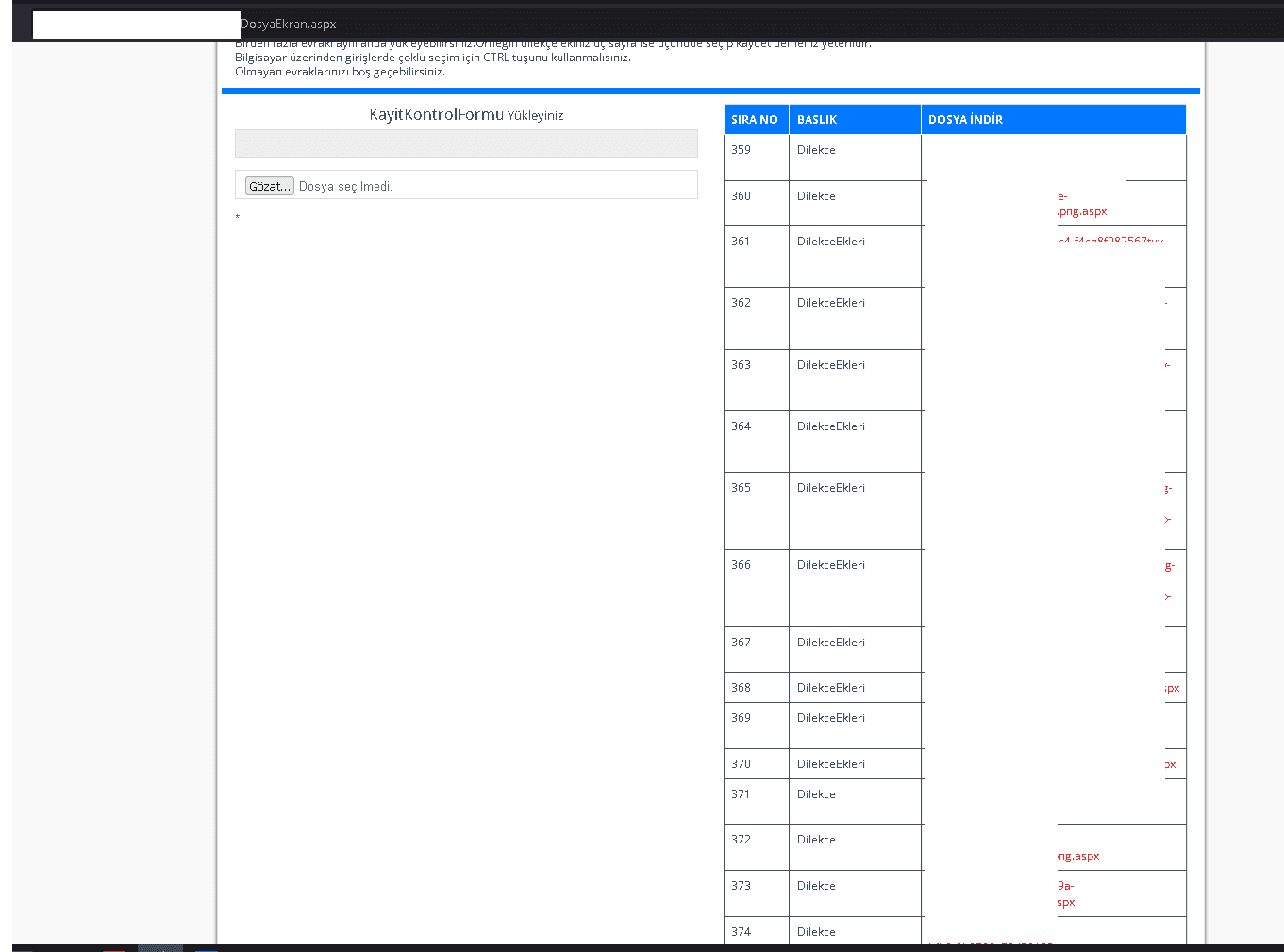Click the Dilekce title in row 371
The width and height of the screenshot is (1284, 952).
tap(816, 794)
